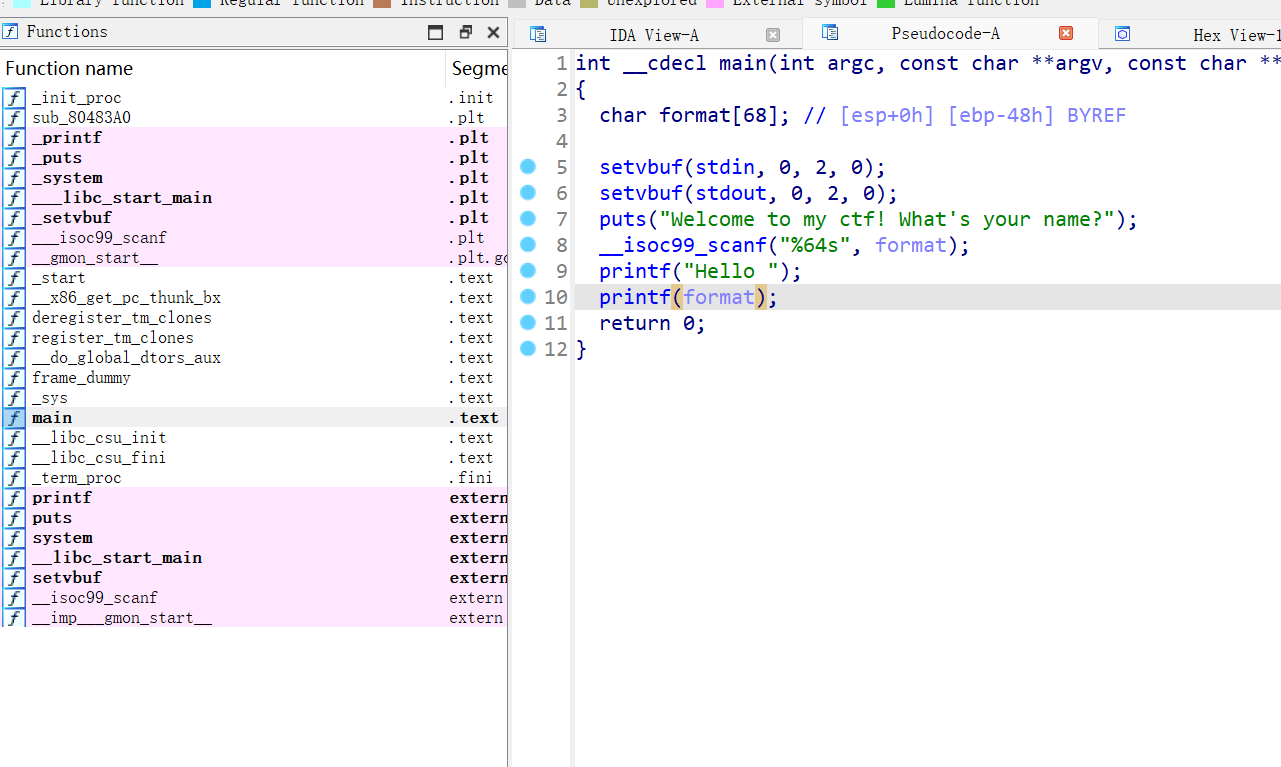Viewport: 1281px width, 767px height.
Task: Click the function icon beside frame_dummy
Action: (x=14, y=378)
